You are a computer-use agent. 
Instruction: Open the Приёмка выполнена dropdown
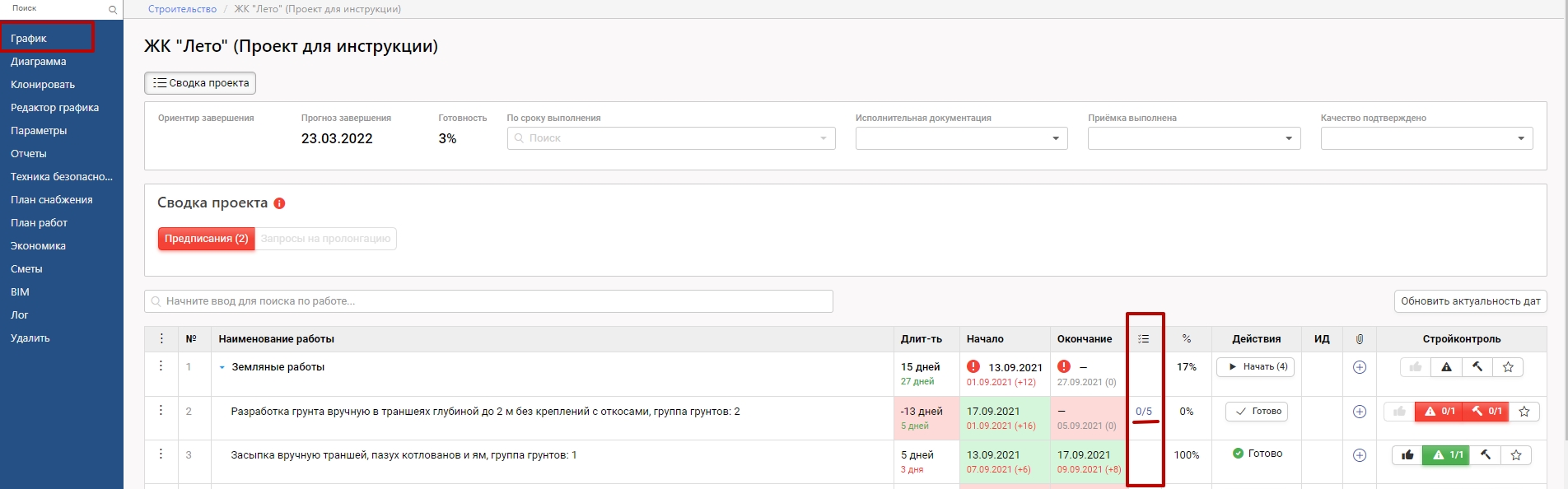pos(1193,138)
